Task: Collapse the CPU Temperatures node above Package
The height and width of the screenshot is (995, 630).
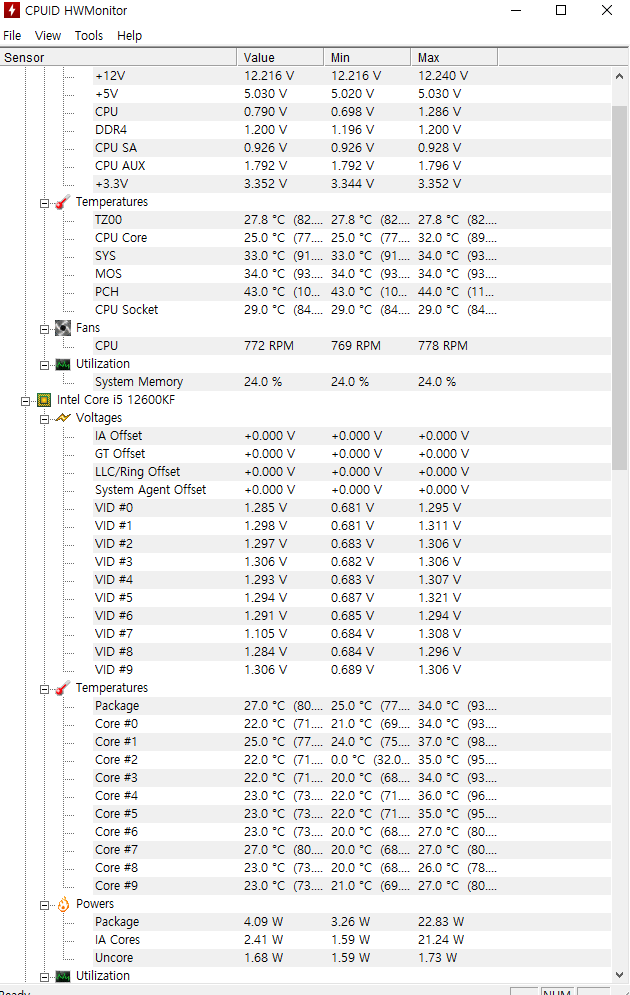Action: click(44, 689)
